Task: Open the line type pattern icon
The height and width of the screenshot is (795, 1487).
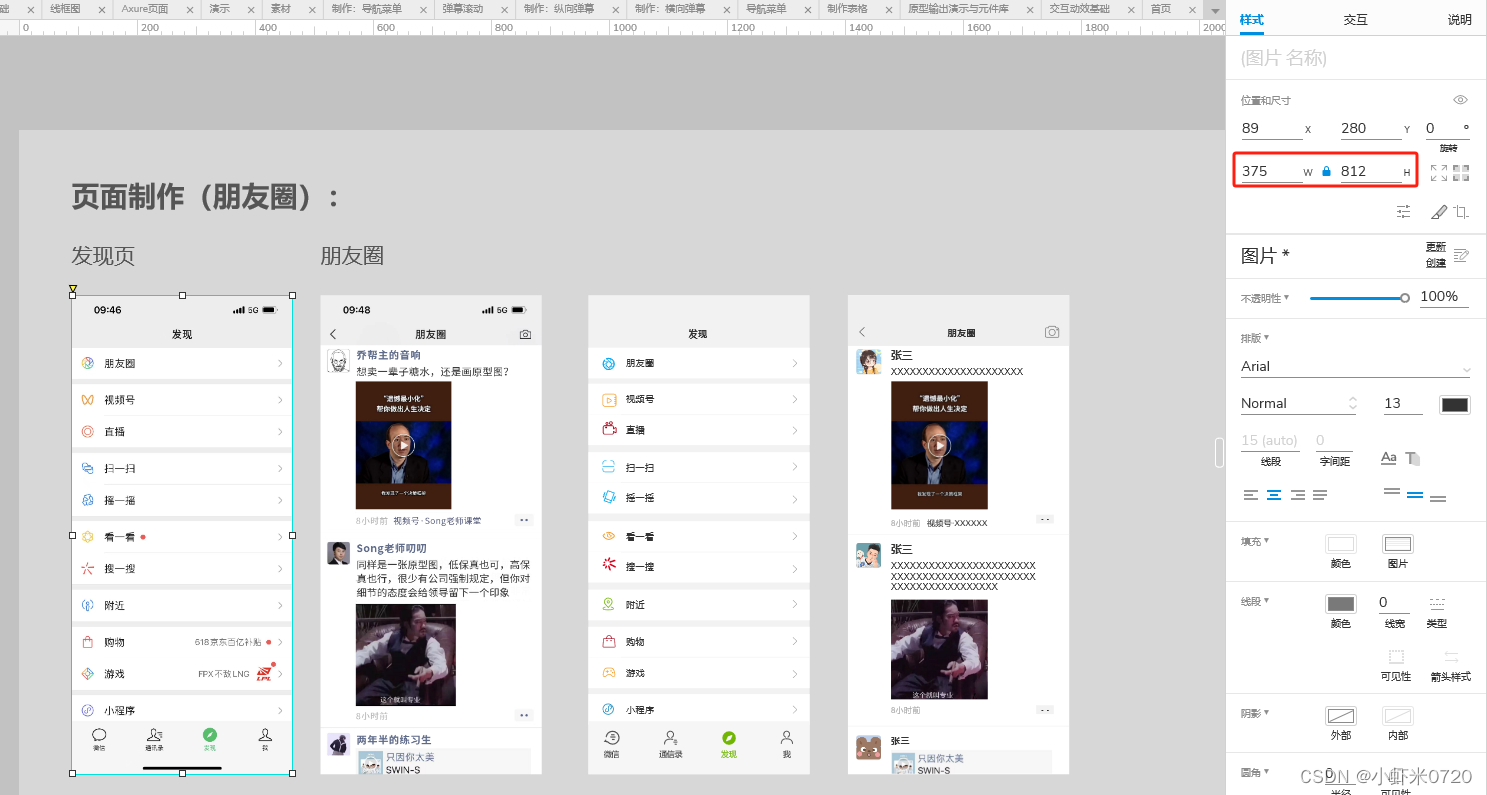Action: [x=1437, y=604]
